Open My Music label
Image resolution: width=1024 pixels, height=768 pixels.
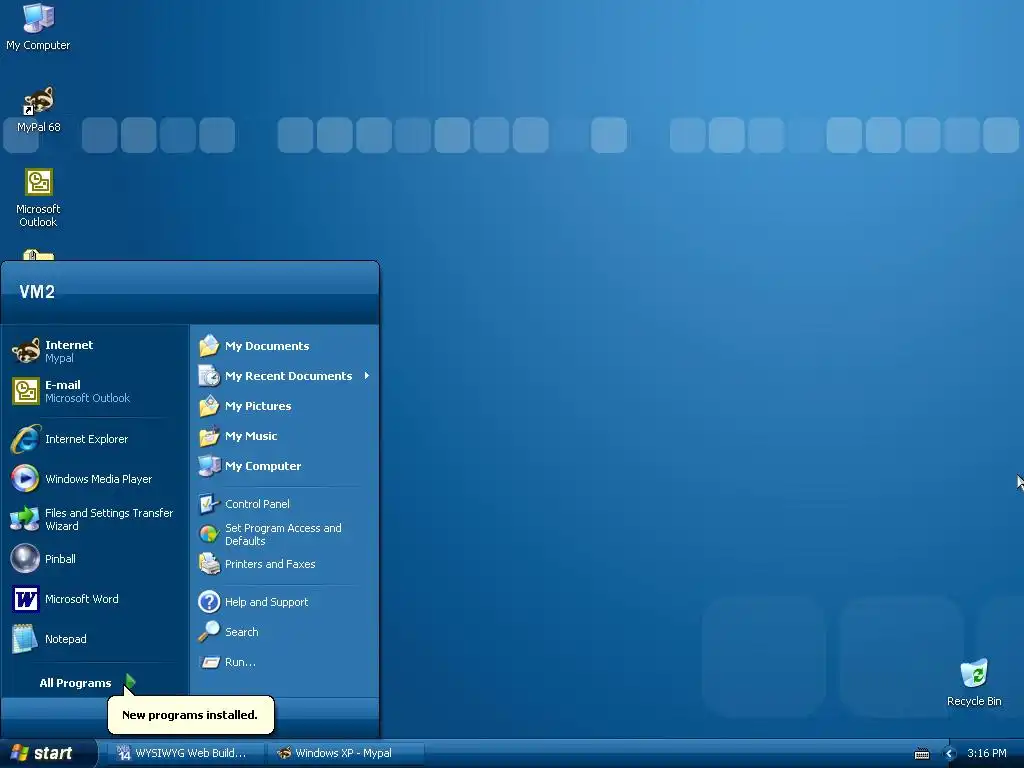pyautogui.click(x=251, y=436)
